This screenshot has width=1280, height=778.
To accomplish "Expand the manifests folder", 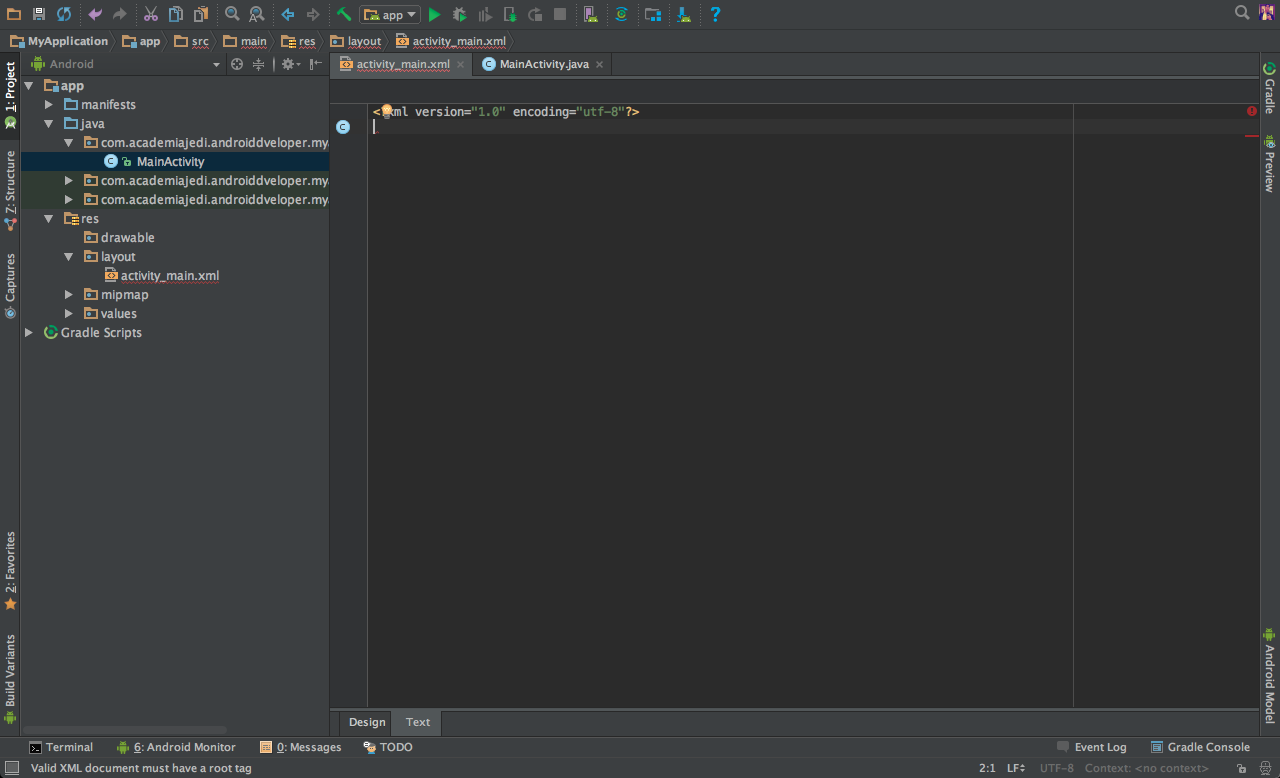I will (x=49, y=104).
